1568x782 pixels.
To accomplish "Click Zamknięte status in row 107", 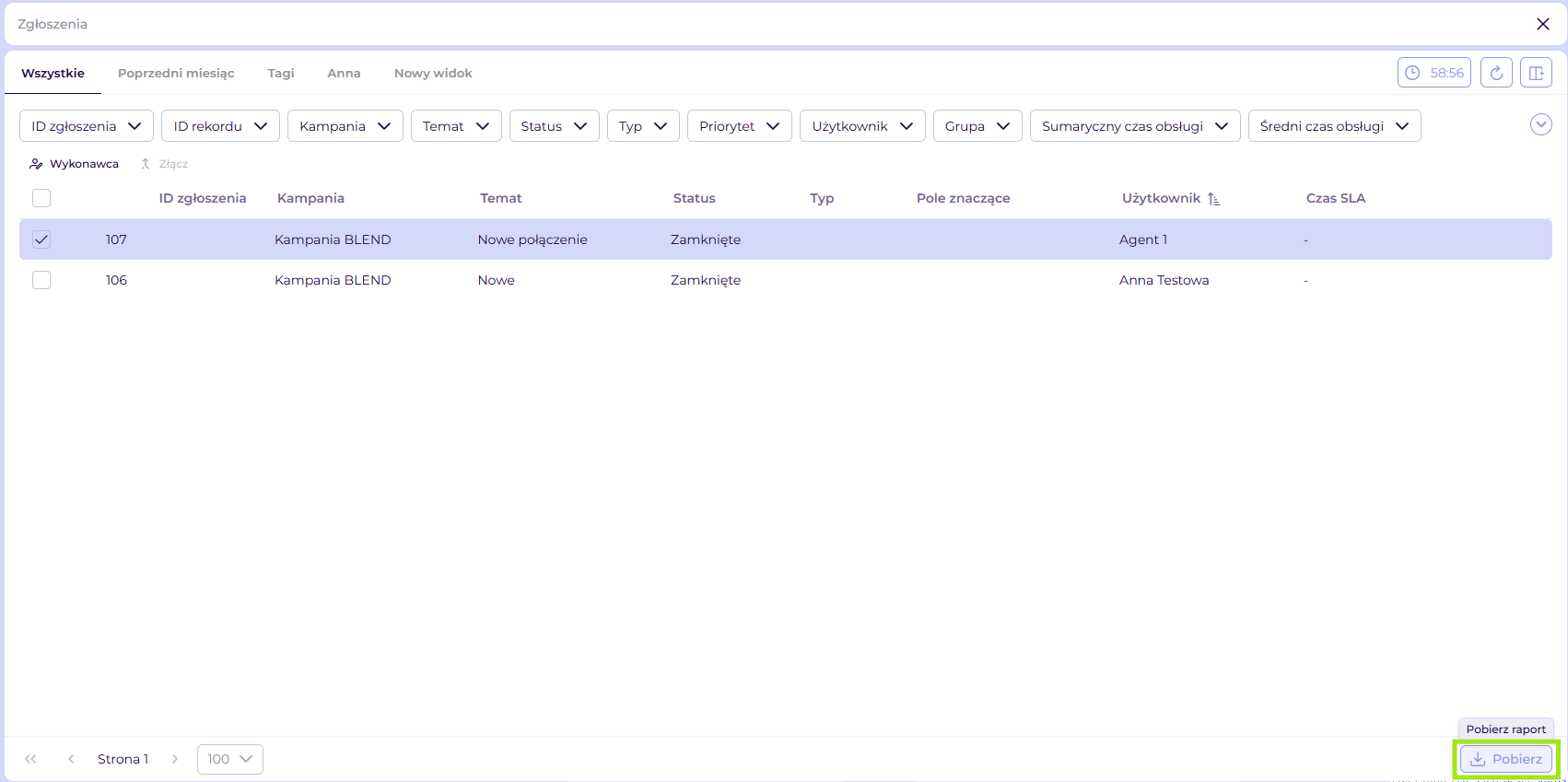I will (706, 239).
